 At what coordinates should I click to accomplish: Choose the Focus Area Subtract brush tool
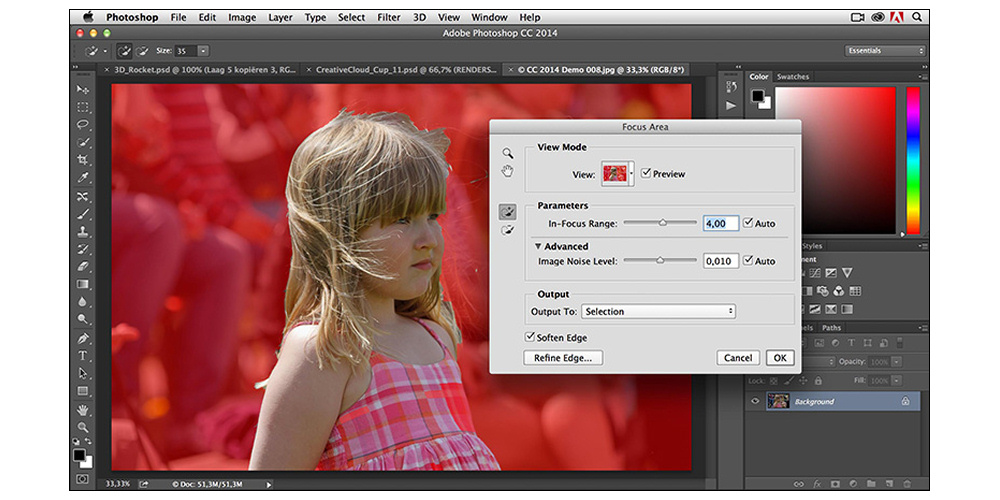click(508, 230)
